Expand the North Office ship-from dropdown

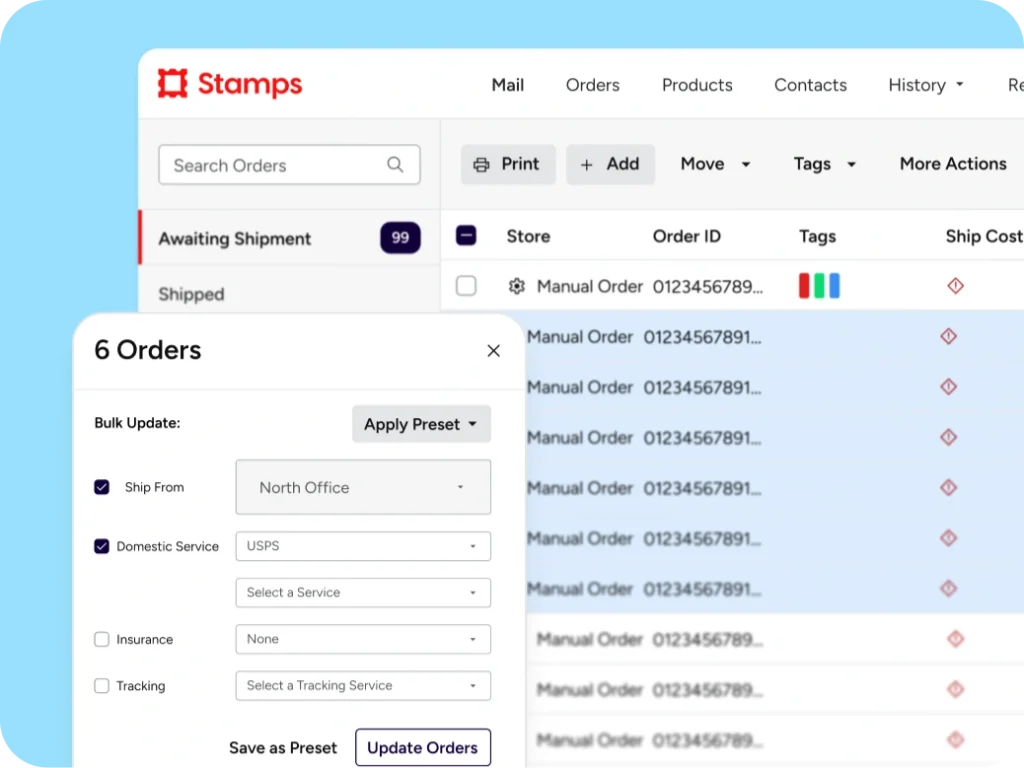pos(363,487)
